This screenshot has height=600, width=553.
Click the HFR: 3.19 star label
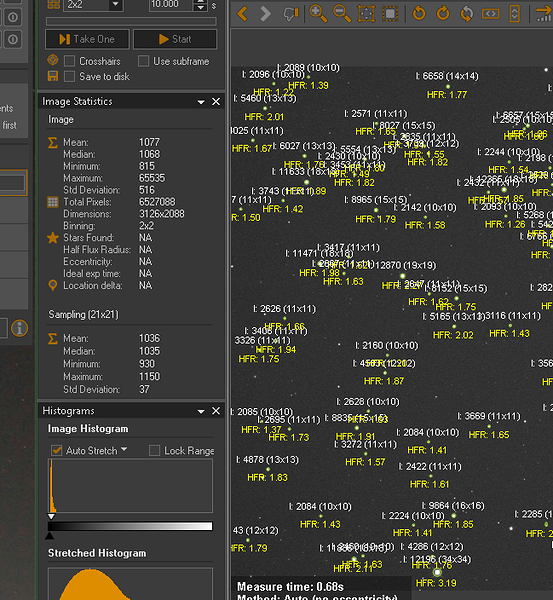tap(436, 583)
